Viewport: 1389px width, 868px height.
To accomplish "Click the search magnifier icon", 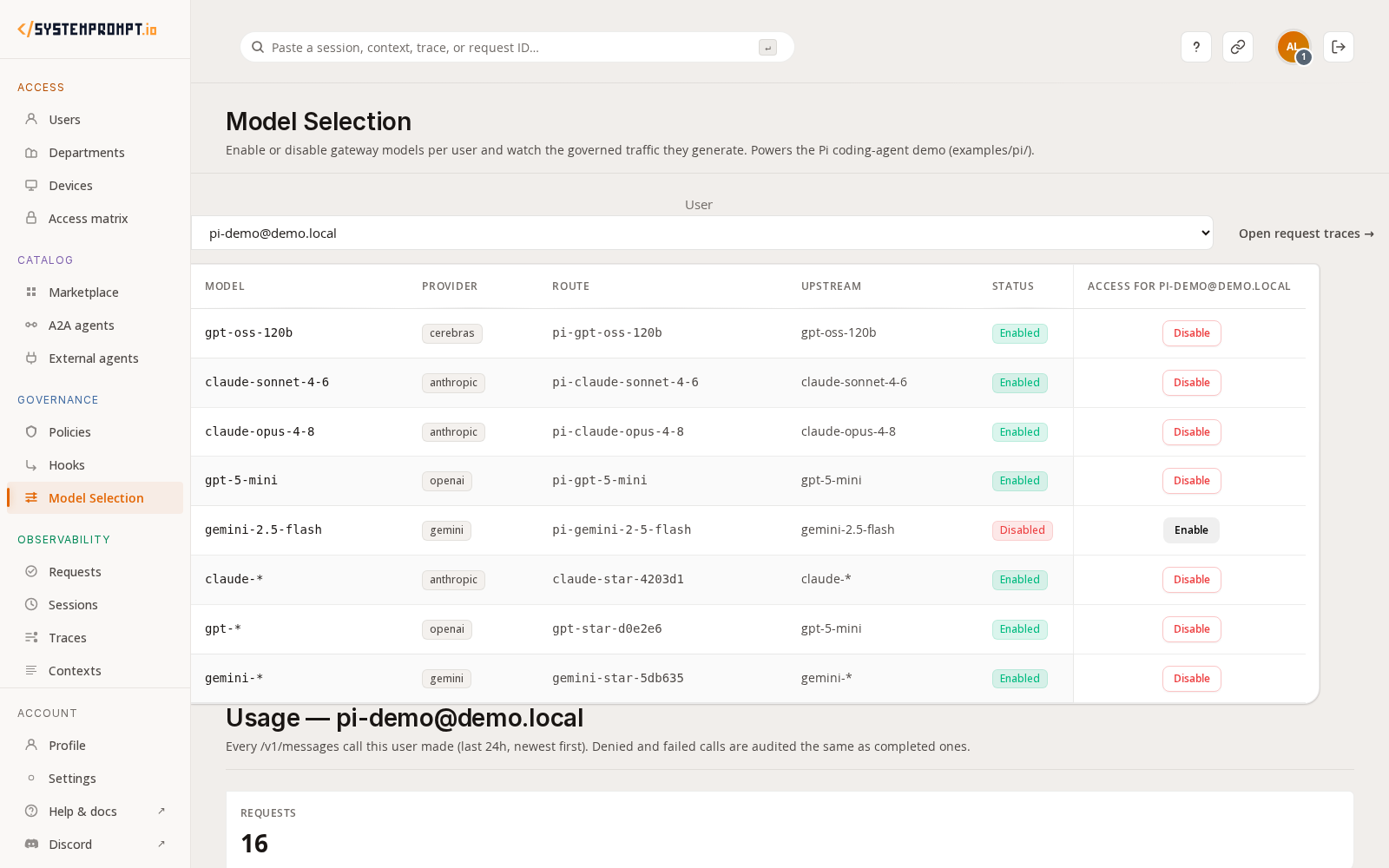I will pyautogui.click(x=258, y=47).
